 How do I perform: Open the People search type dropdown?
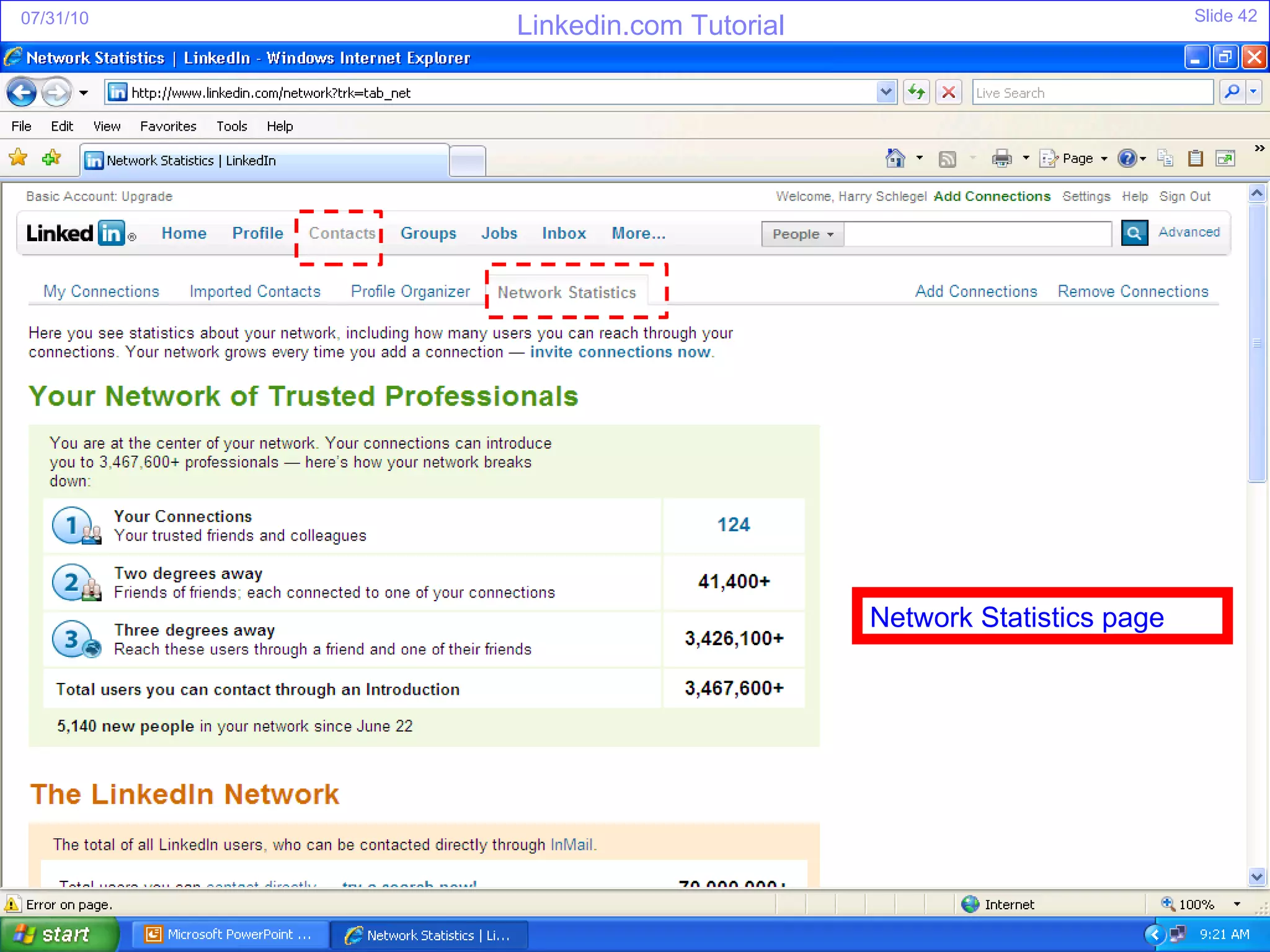click(802, 234)
